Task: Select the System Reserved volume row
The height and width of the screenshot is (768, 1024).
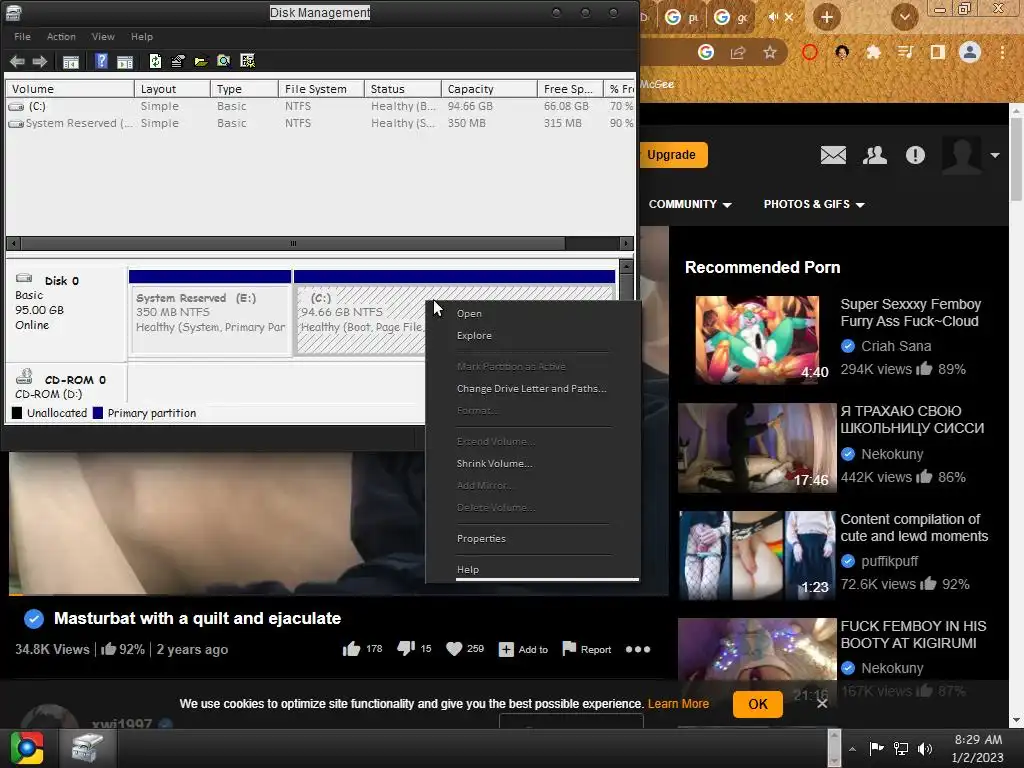Action: click(320, 123)
